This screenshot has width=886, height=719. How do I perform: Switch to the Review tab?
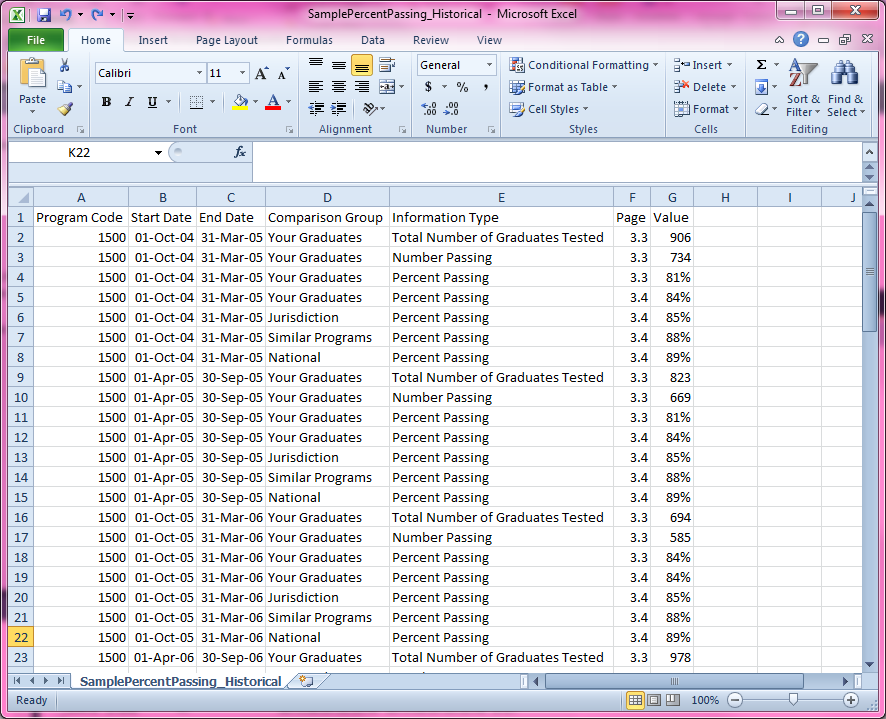tap(431, 40)
